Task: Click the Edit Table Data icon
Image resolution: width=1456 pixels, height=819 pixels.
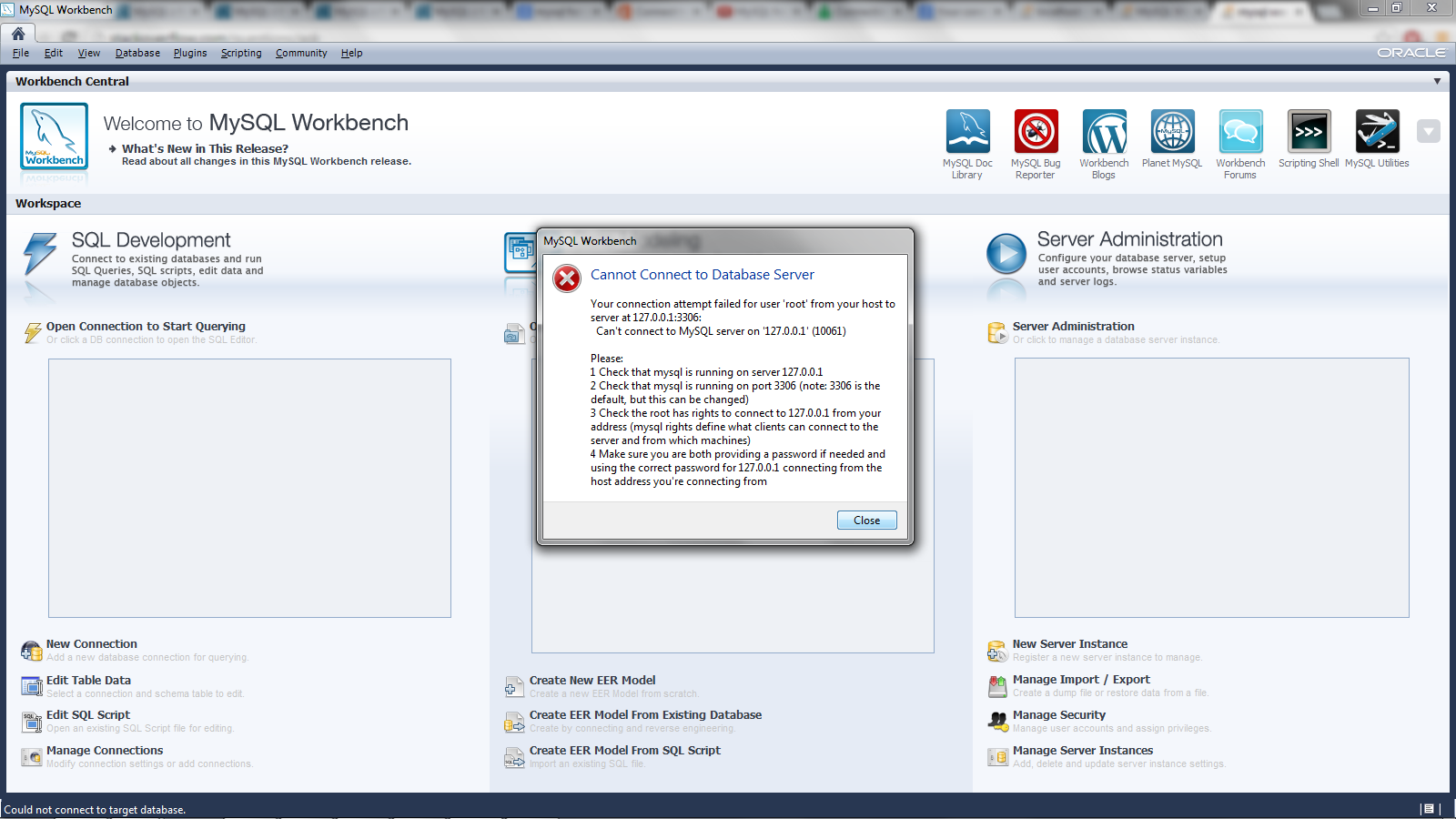Action: pyautogui.click(x=31, y=686)
